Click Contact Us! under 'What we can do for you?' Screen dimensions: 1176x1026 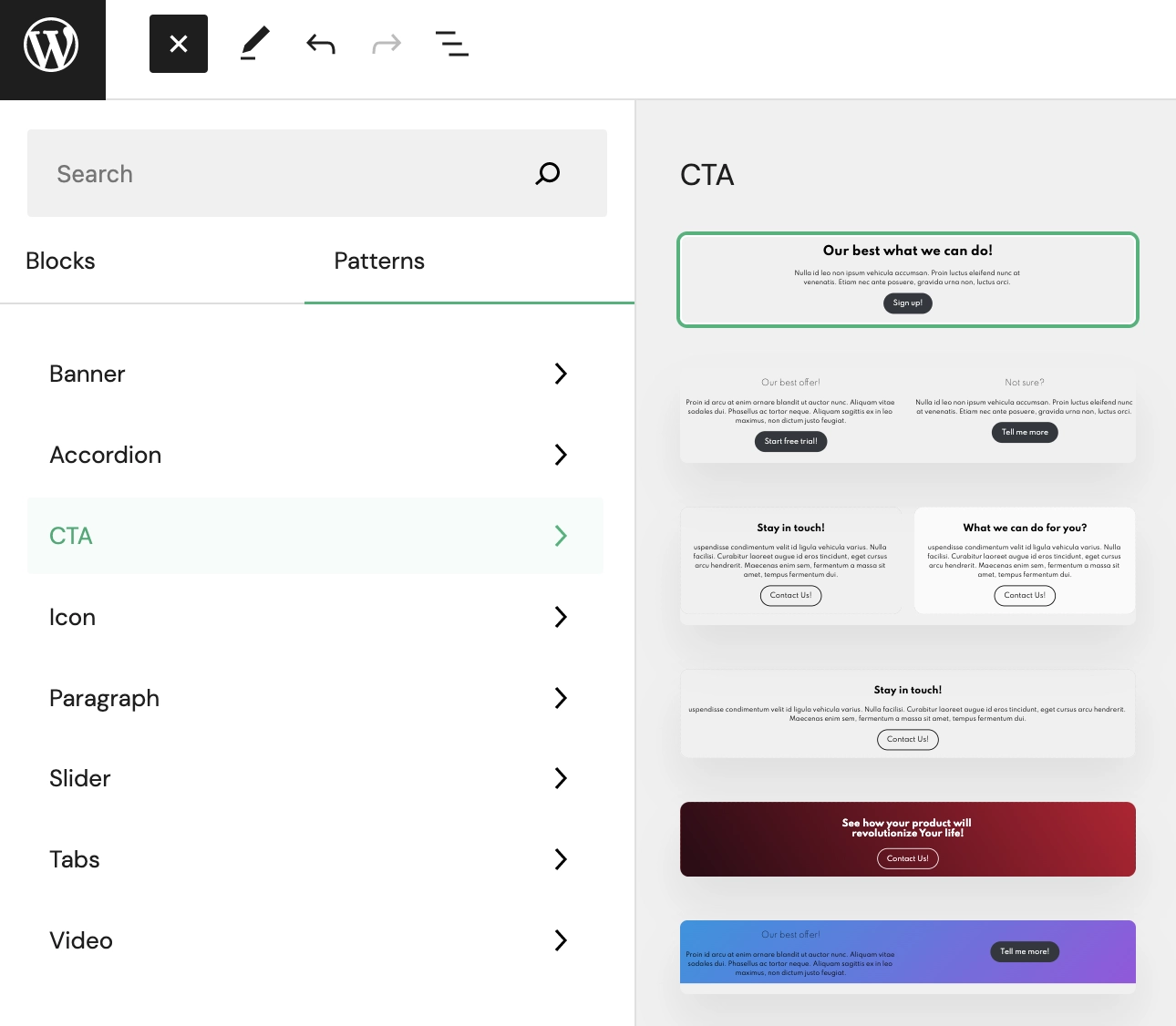[x=1025, y=596]
